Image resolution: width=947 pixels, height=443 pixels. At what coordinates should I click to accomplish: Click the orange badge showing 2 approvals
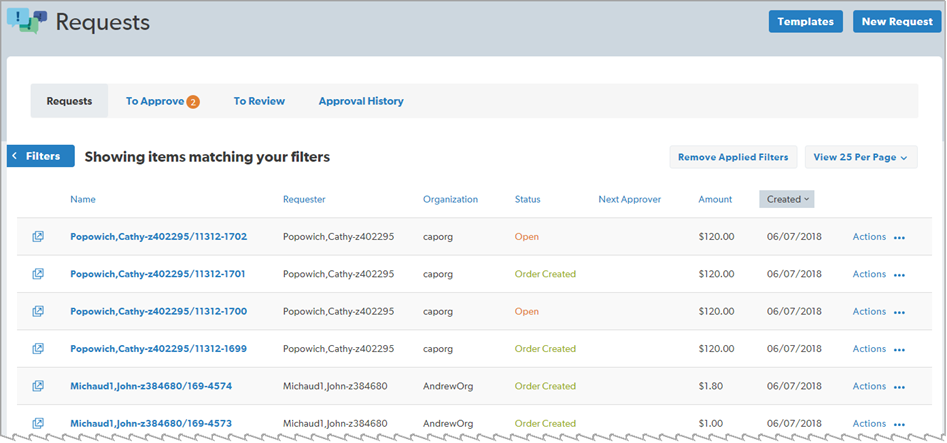click(x=193, y=102)
